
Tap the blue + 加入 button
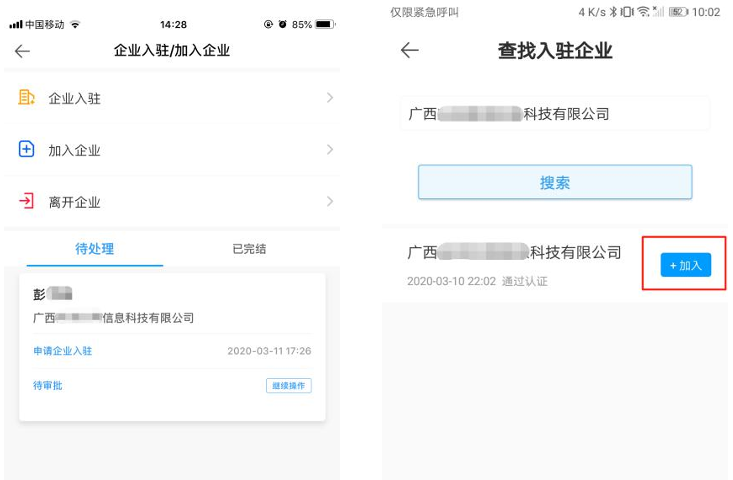tap(685, 265)
